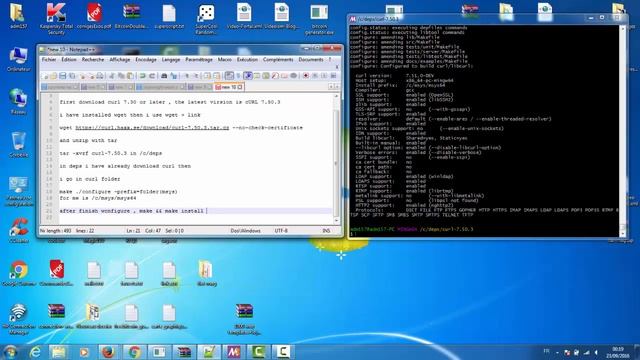
Task: Toggle INS mode in the status bar
Action: tap(326, 231)
